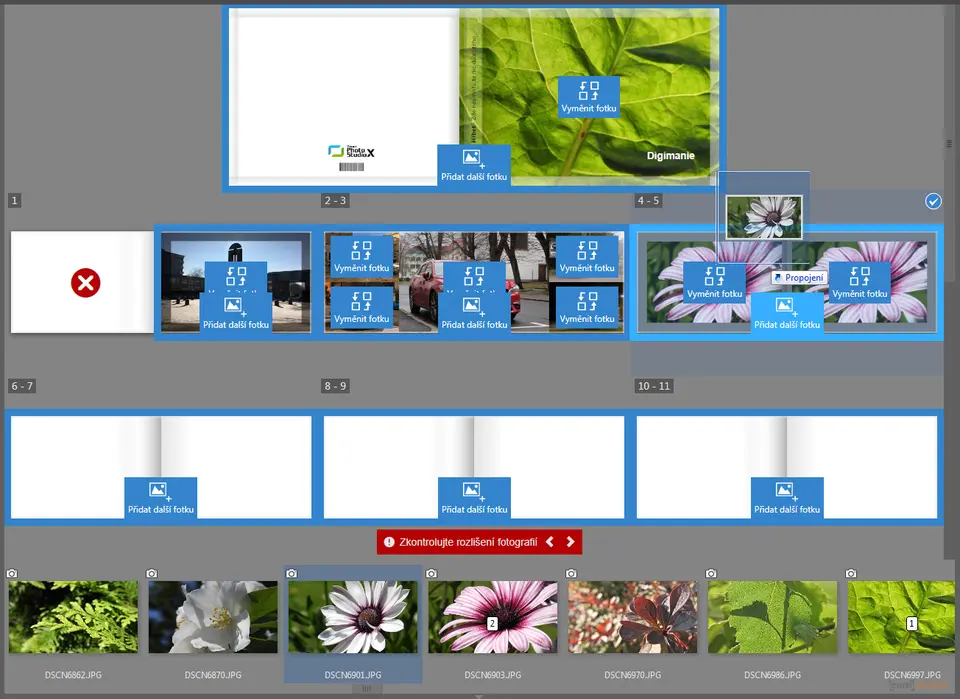Swap top-right photo on car spread 2-3

587,257
